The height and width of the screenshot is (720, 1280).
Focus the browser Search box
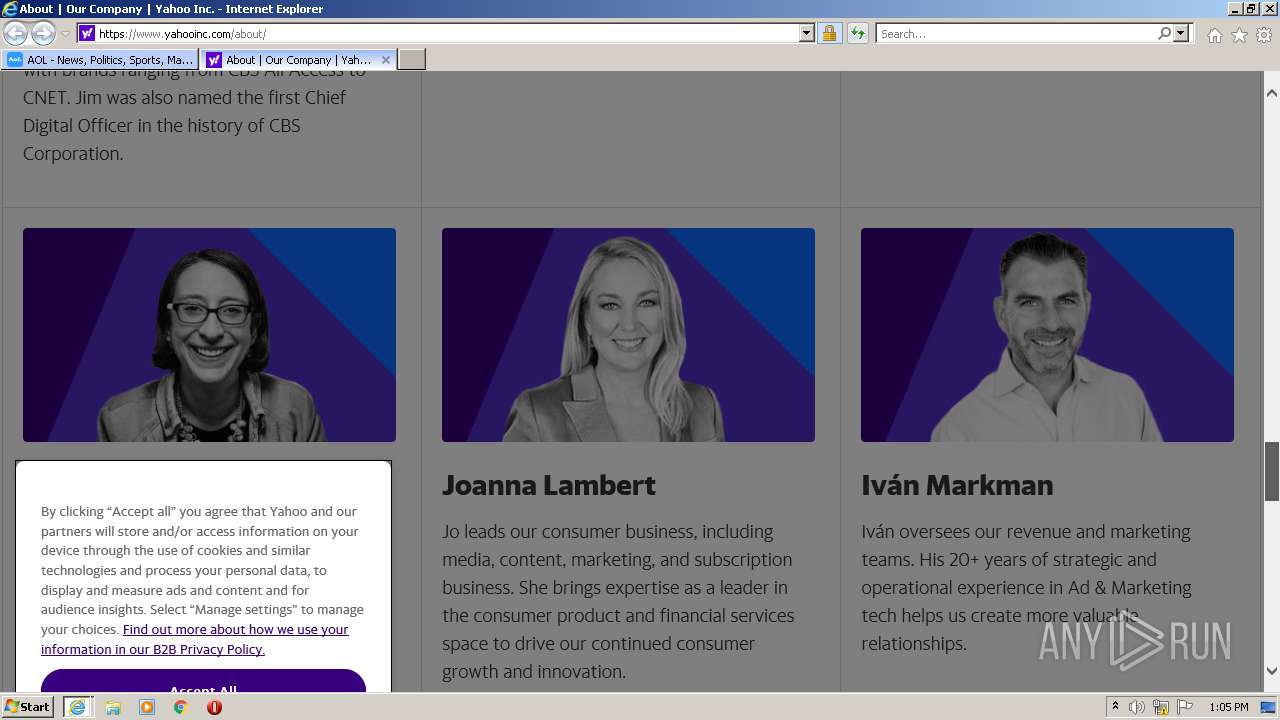pyautogui.click(x=1016, y=33)
